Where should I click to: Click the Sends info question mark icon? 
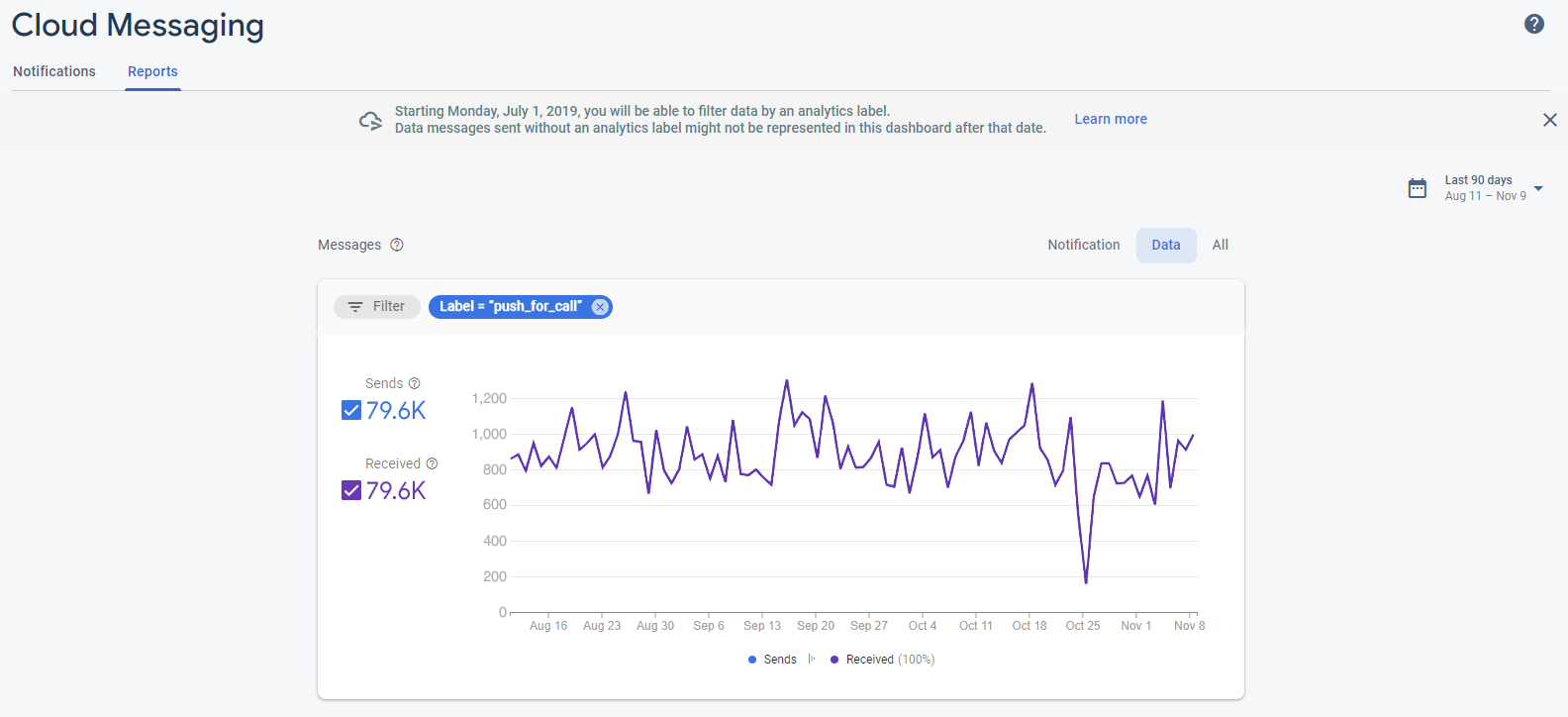pyautogui.click(x=415, y=383)
